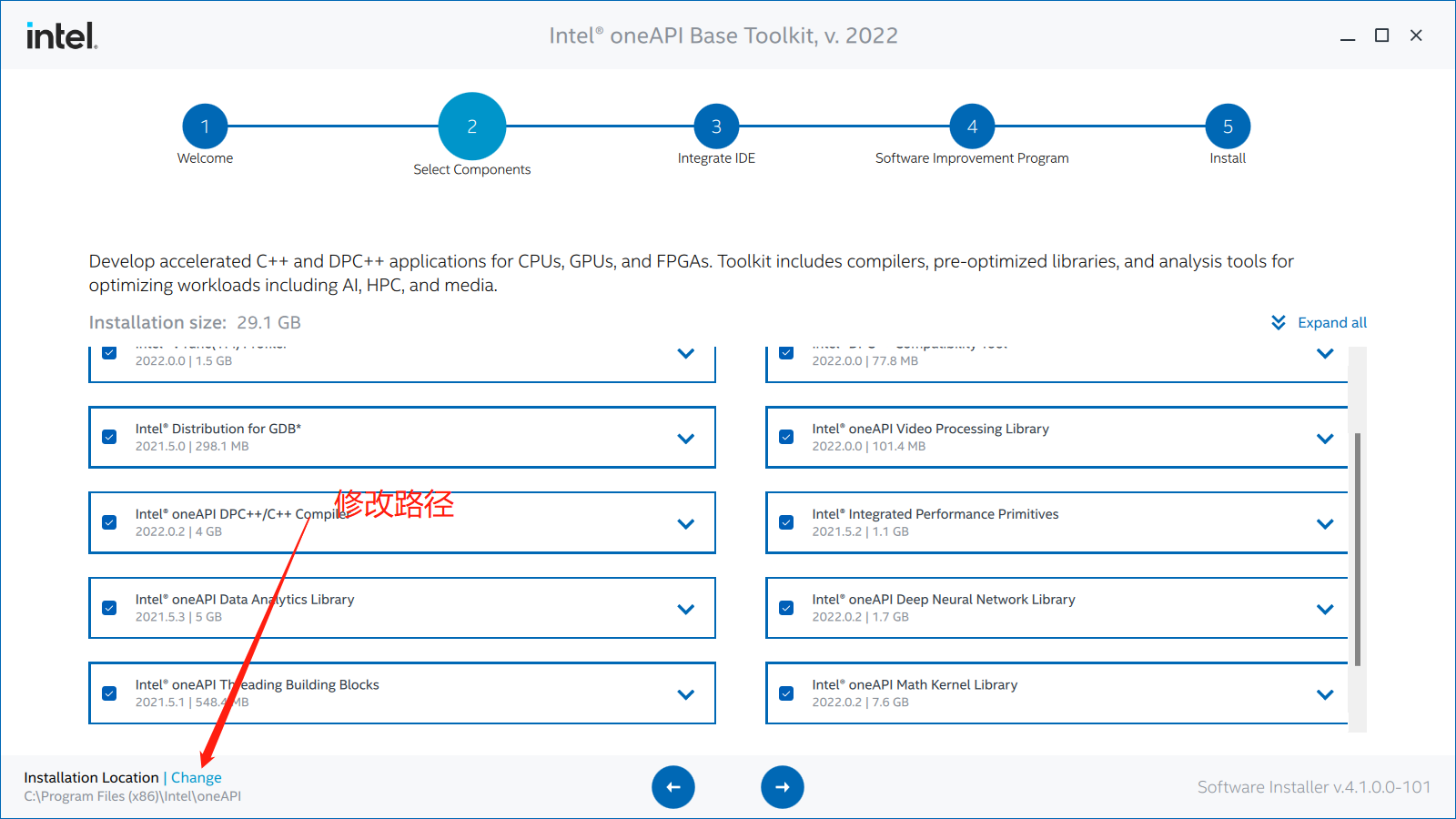The width and height of the screenshot is (1456, 819).
Task: Click the forward navigation arrow
Action: [x=783, y=786]
